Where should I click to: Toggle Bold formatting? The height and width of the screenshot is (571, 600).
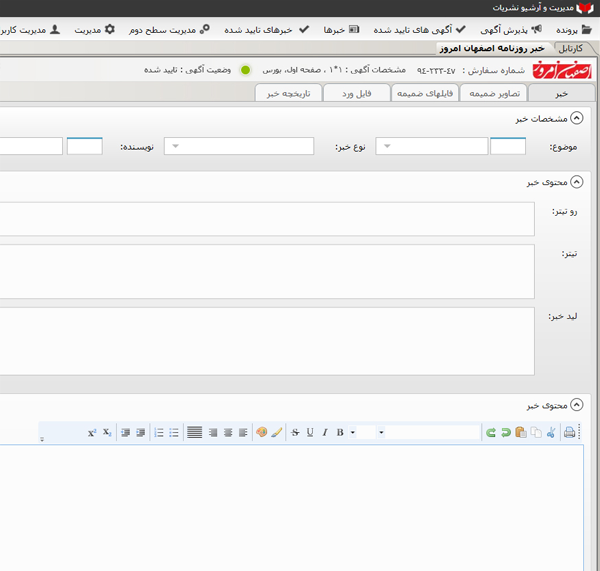340,432
